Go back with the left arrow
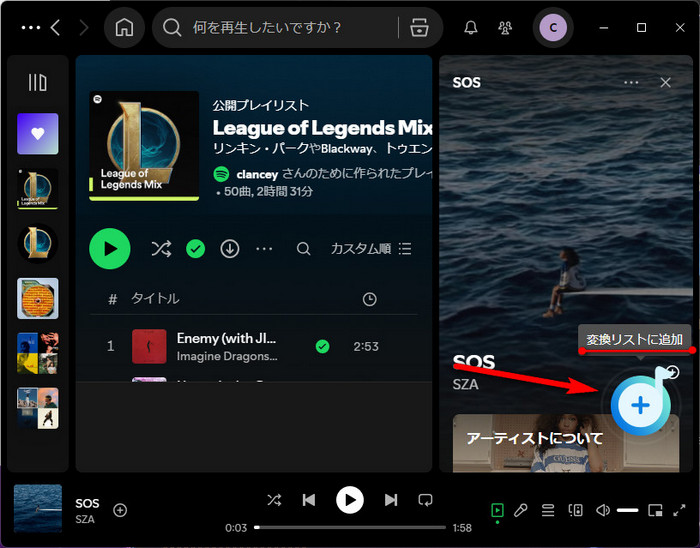Viewport: 700px width, 548px height. (x=55, y=28)
